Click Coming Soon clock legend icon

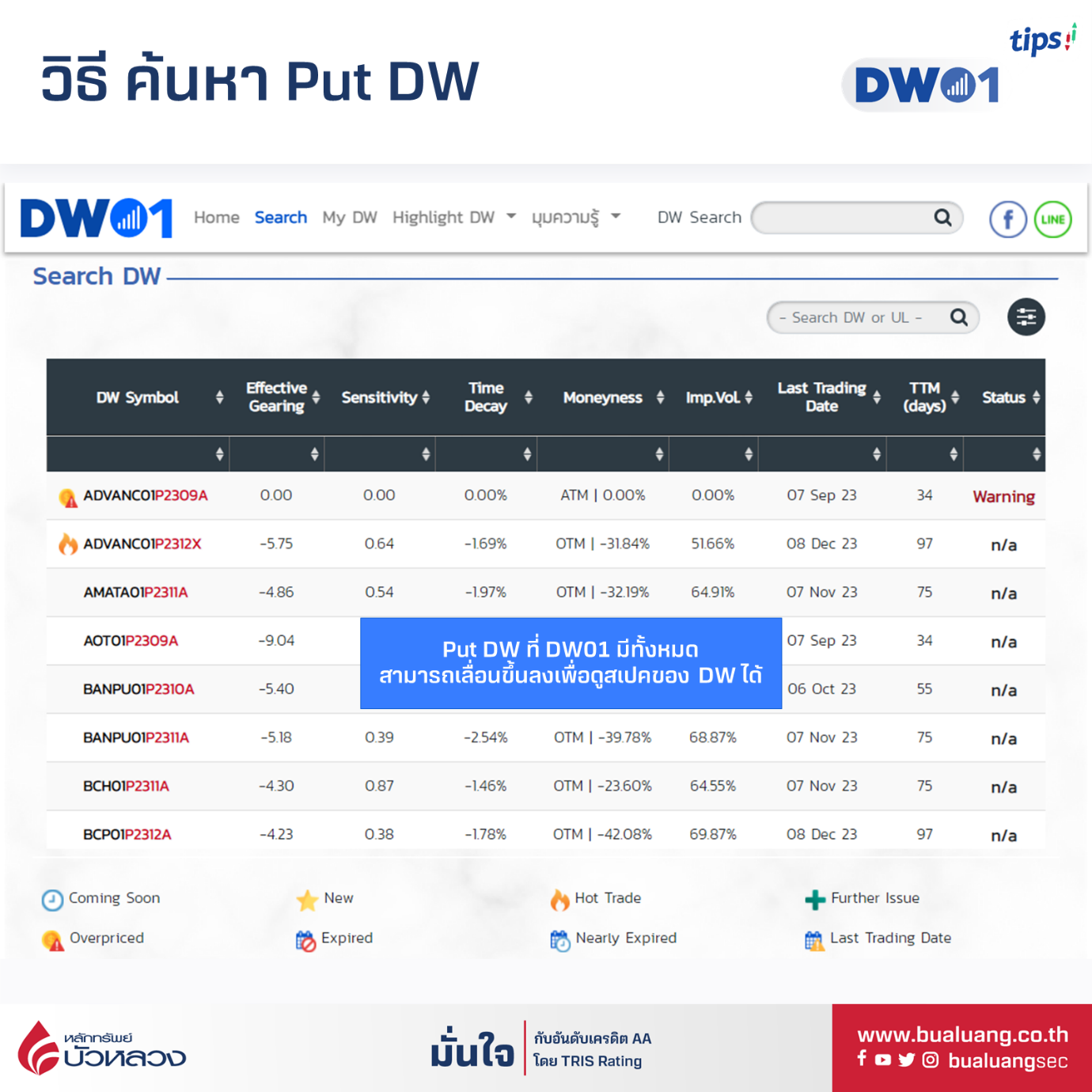tap(52, 900)
